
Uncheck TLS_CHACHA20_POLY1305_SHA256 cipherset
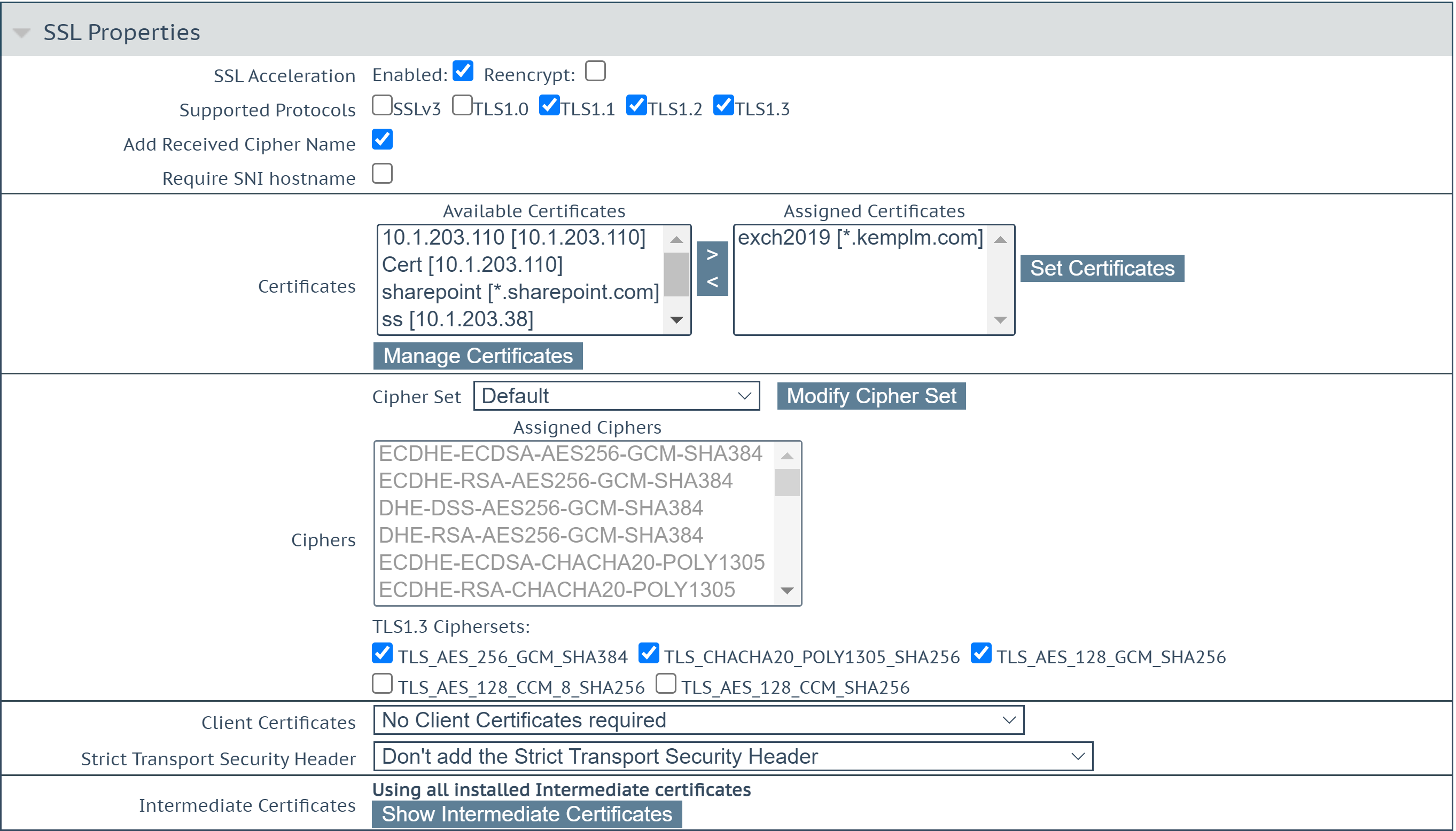pyautogui.click(x=649, y=654)
